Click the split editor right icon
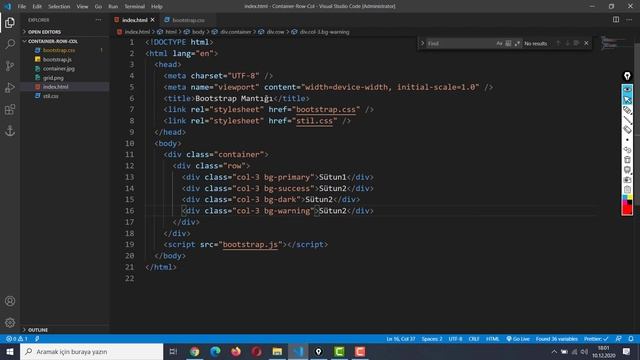Viewport: 640px width, 360px height. pyautogui.click(x=616, y=20)
